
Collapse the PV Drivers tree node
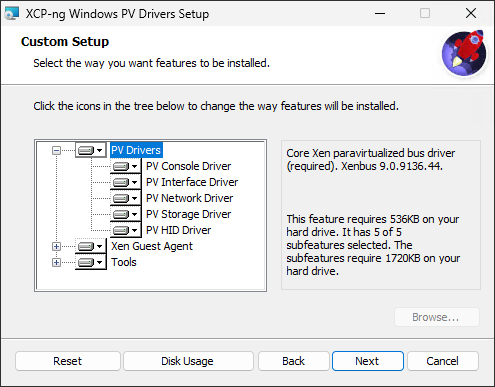point(56,150)
